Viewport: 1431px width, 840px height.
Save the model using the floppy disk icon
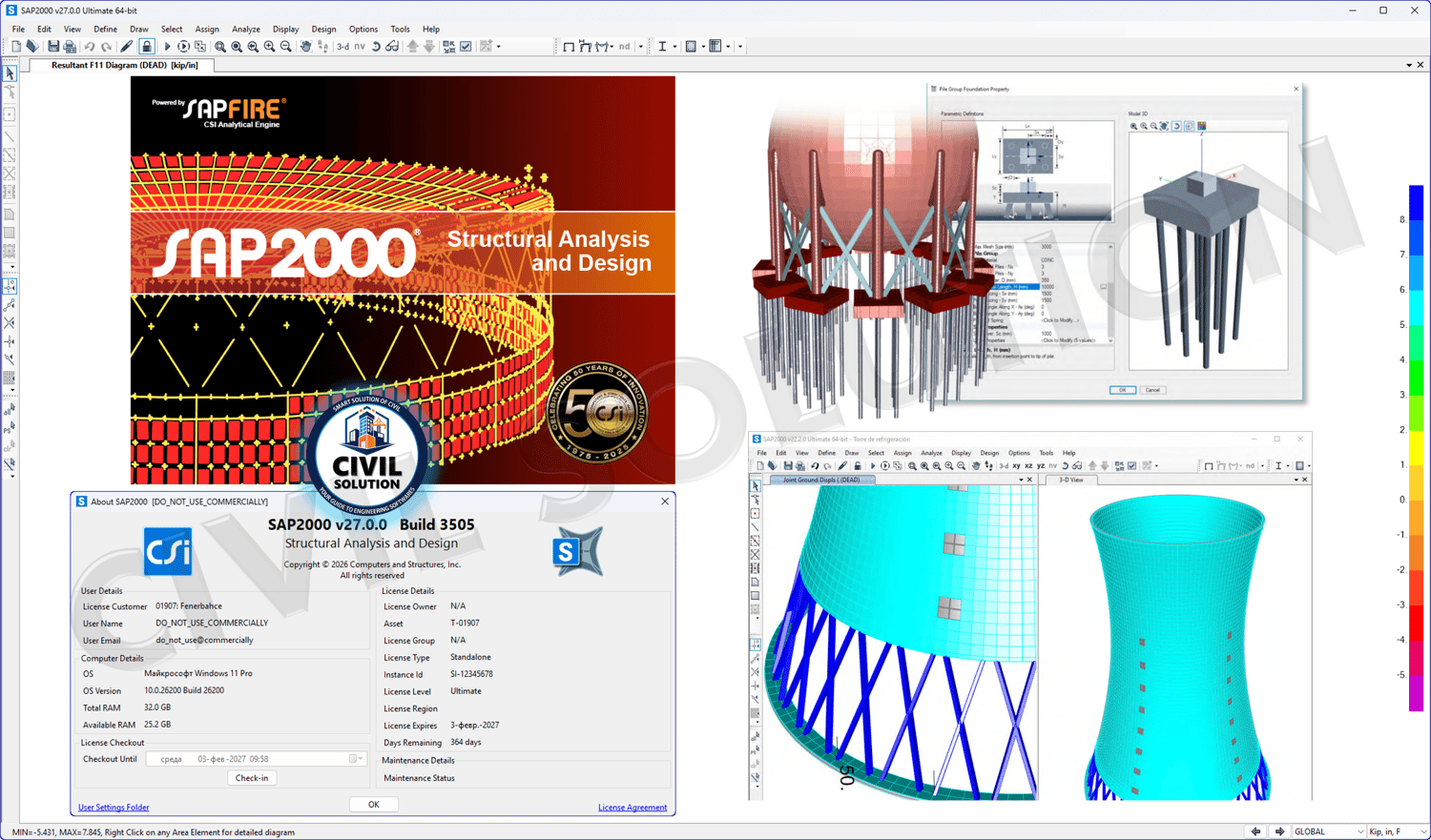point(53,47)
